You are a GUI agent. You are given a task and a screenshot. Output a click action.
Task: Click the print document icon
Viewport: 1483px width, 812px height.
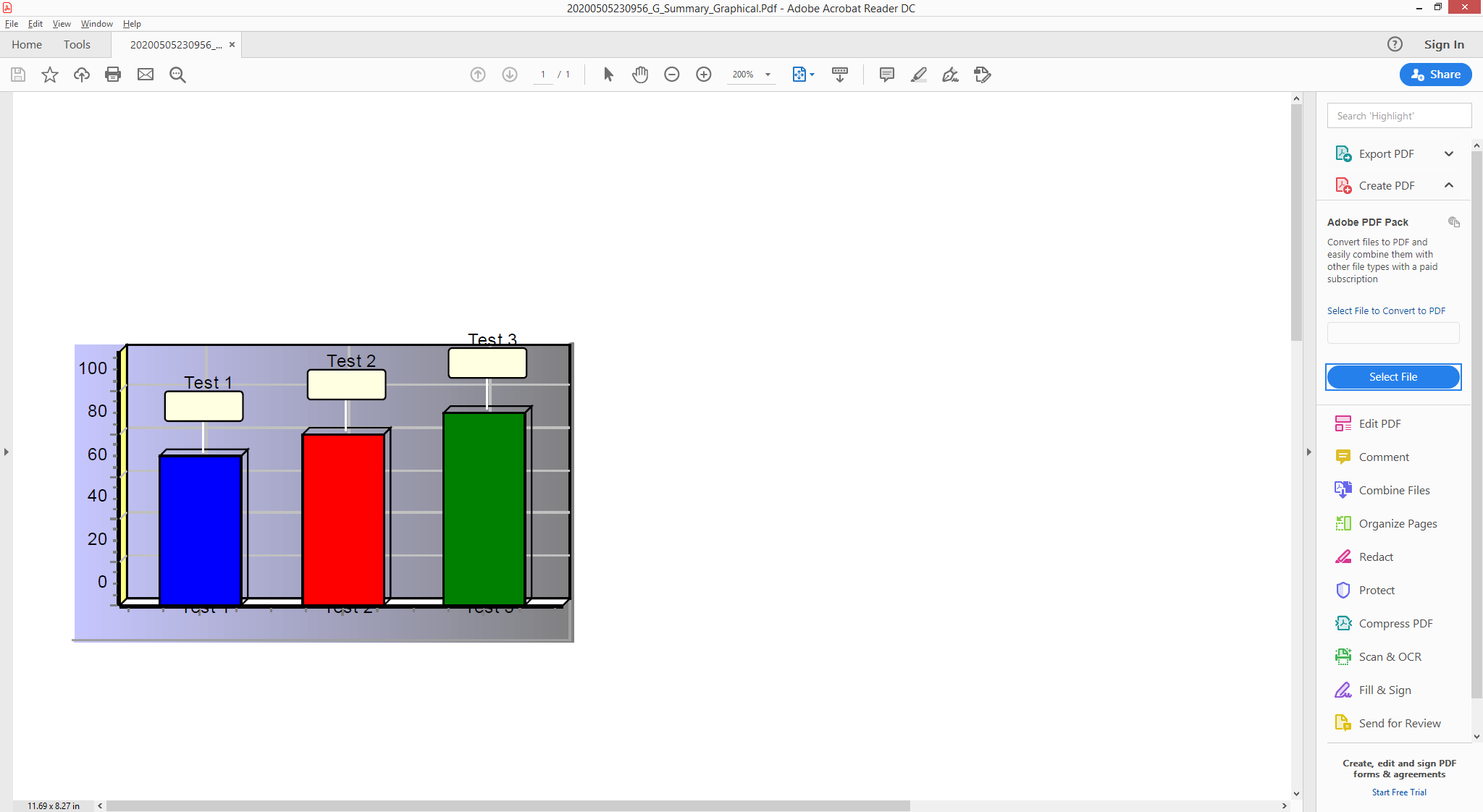(113, 74)
